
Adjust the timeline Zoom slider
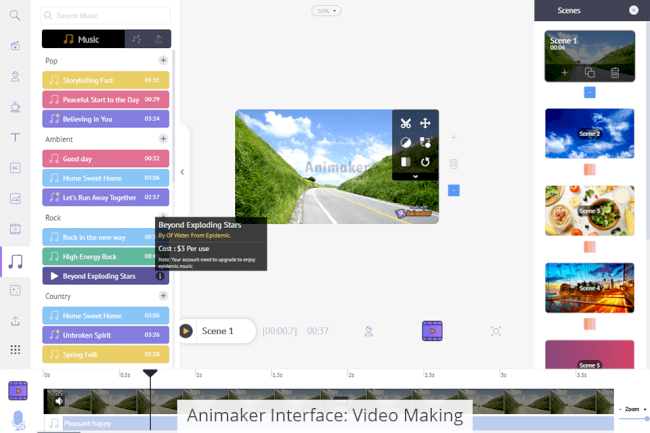coord(633,418)
